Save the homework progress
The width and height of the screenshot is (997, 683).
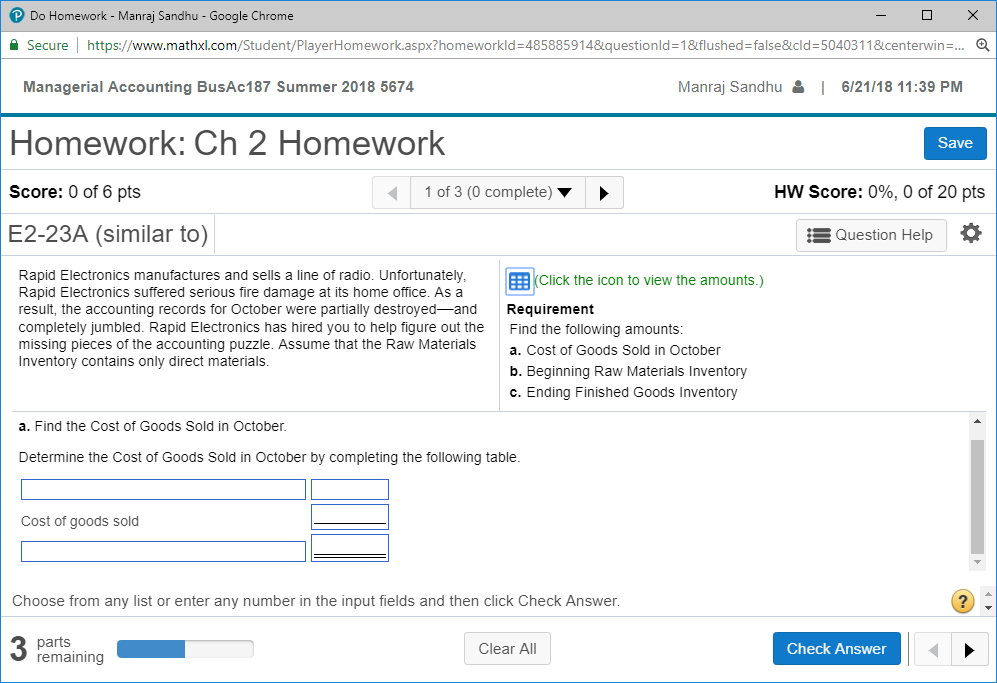click(x=954, y=143)
